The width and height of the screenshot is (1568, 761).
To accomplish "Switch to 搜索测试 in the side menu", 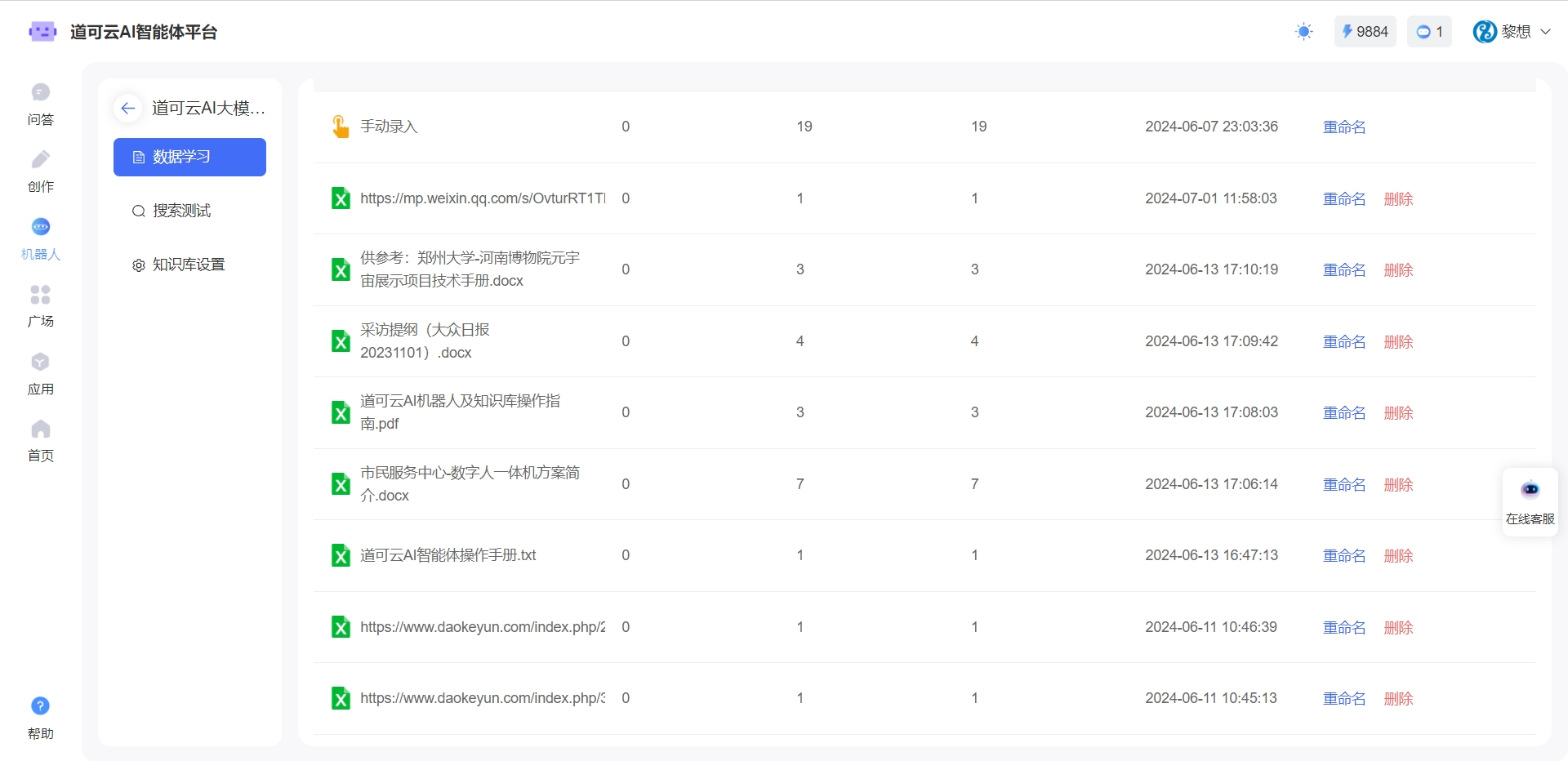I will (x=181, y=211).
